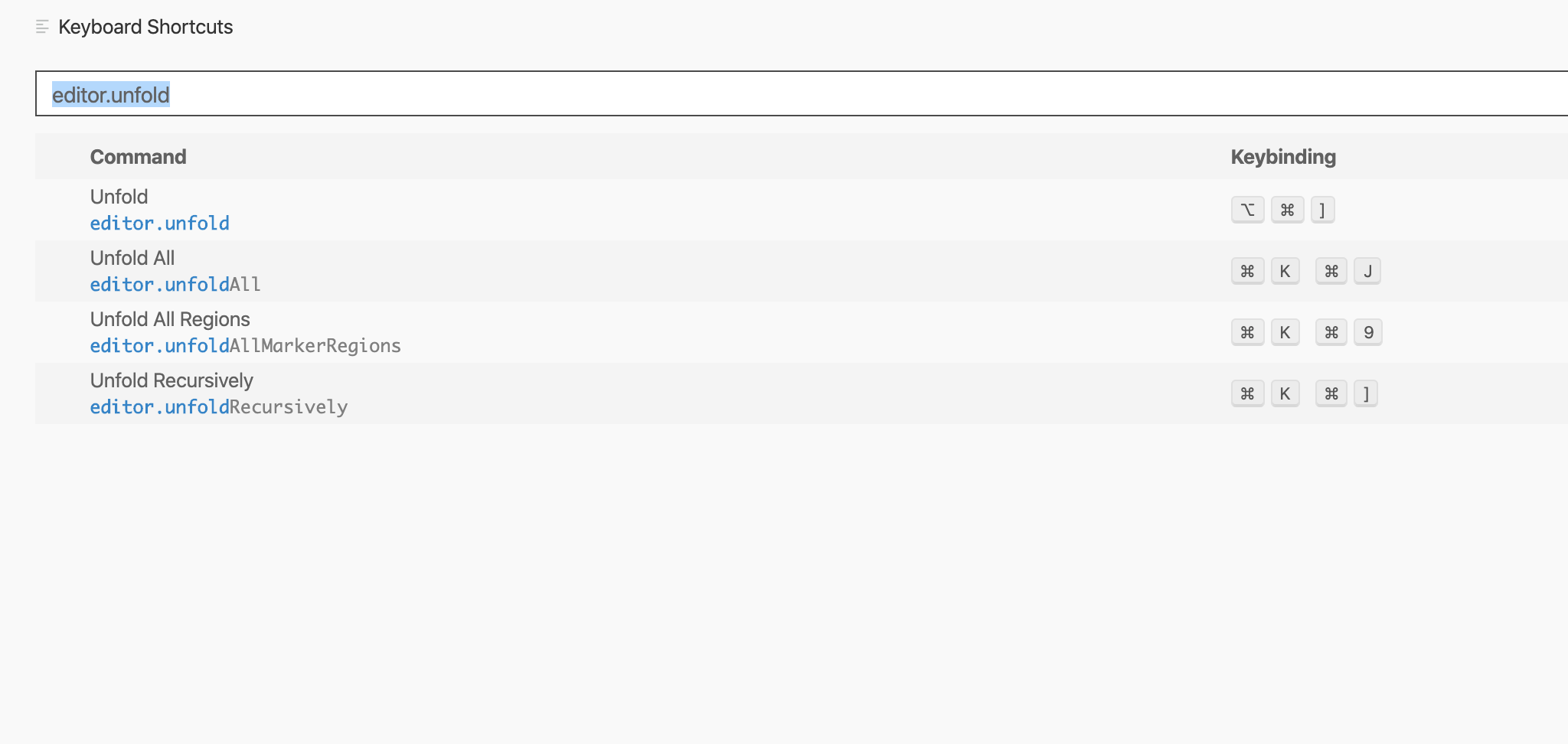Click the 9 keycap in Unfold All Regions binding
The width and height of the screenshot is (1568, 744).
1368,331
